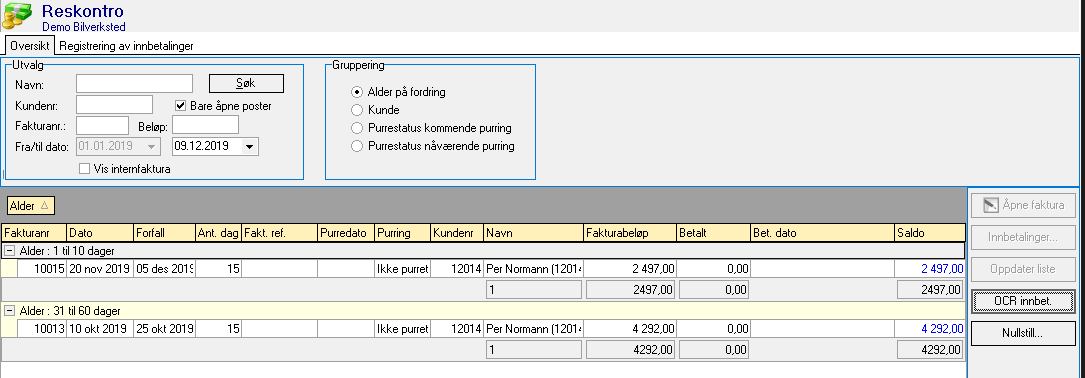Click the OCR innbet. button
The image size is (1085, 378).
[x=1023, y=300]
